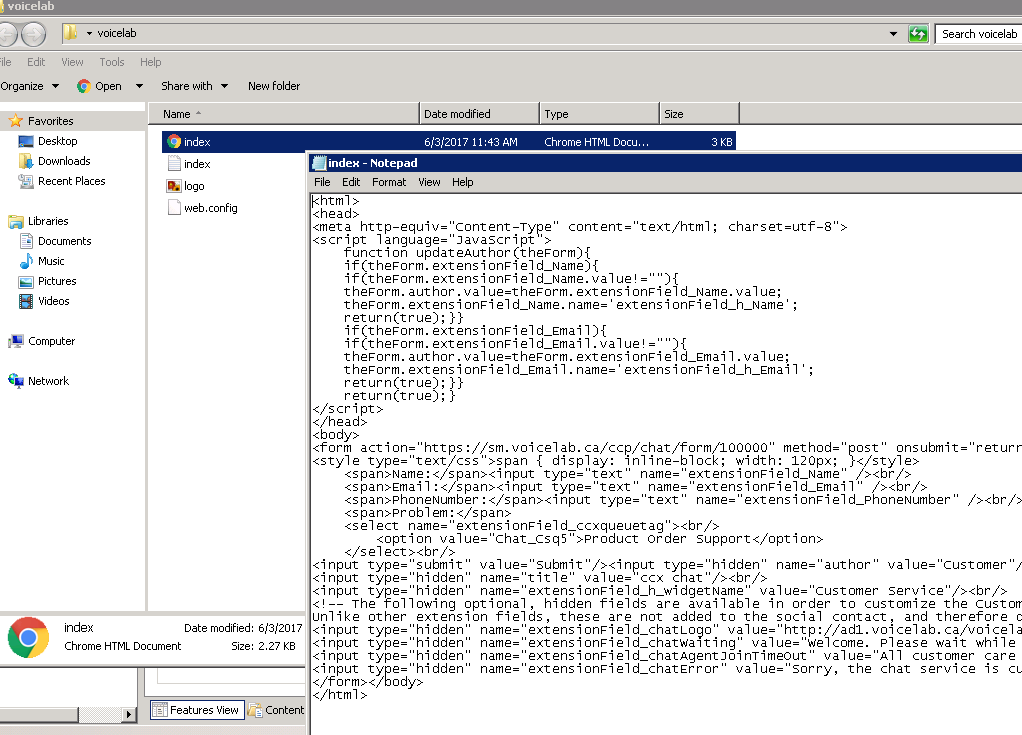
Task: Open the Share with dropdown
Action: 194,86
